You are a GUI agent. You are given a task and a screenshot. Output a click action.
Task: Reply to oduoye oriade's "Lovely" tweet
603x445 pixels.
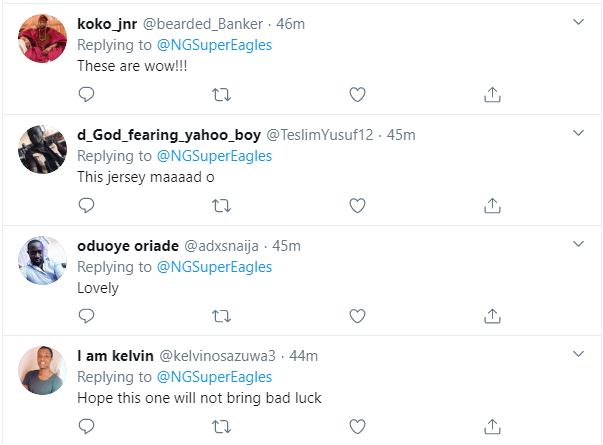86,316
